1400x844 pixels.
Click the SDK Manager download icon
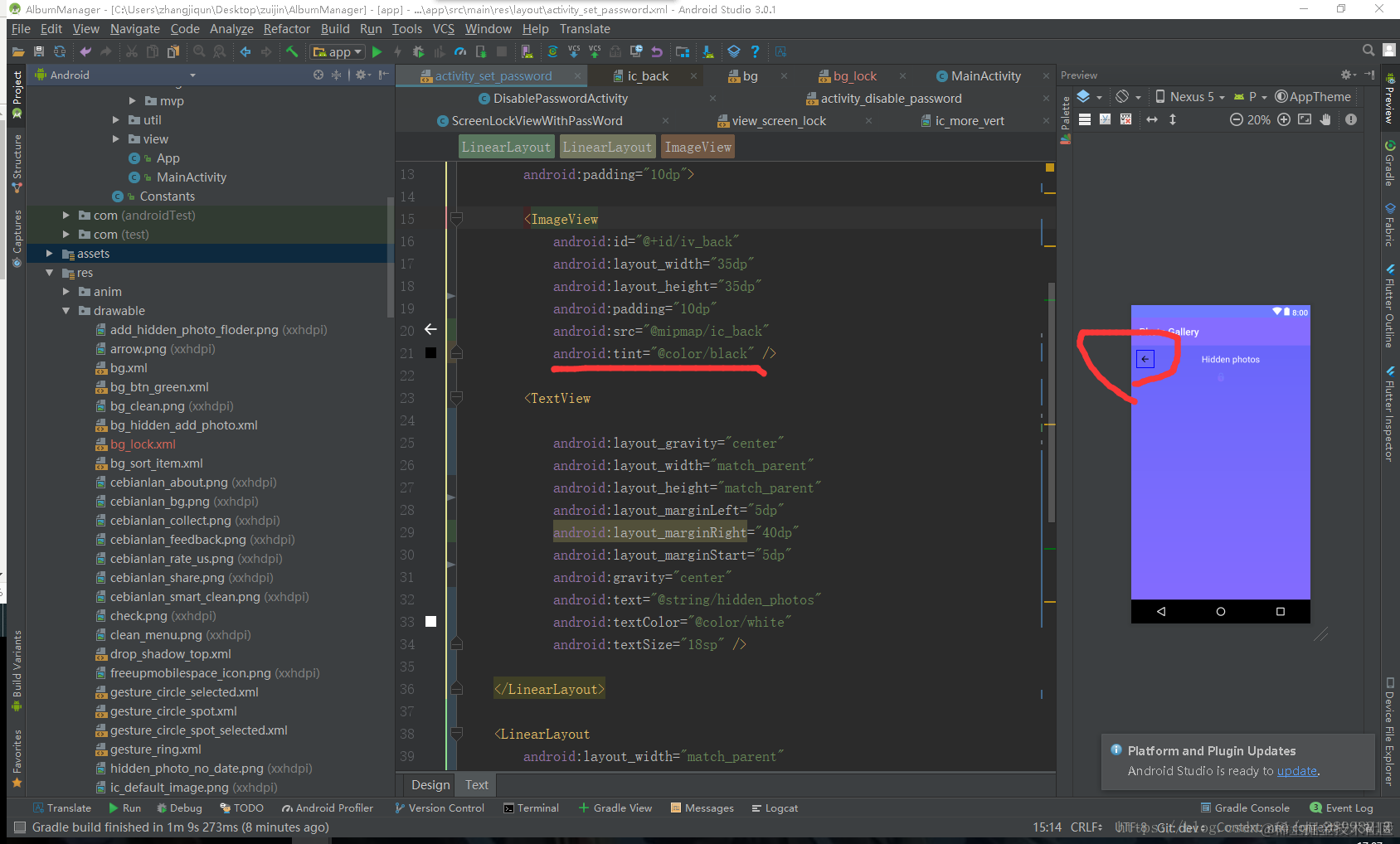708,52
